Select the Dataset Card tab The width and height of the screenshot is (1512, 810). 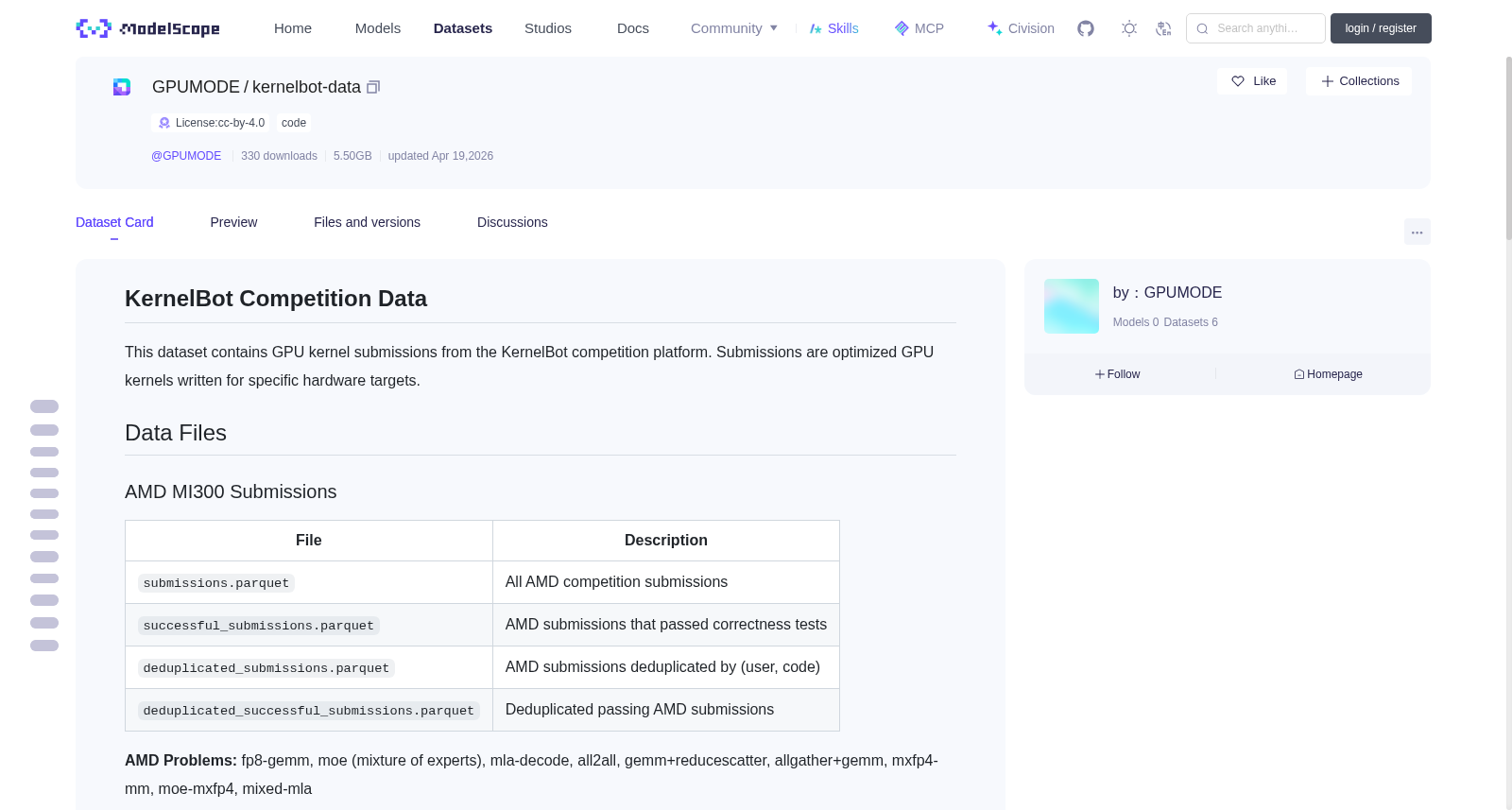coord(114,222)
